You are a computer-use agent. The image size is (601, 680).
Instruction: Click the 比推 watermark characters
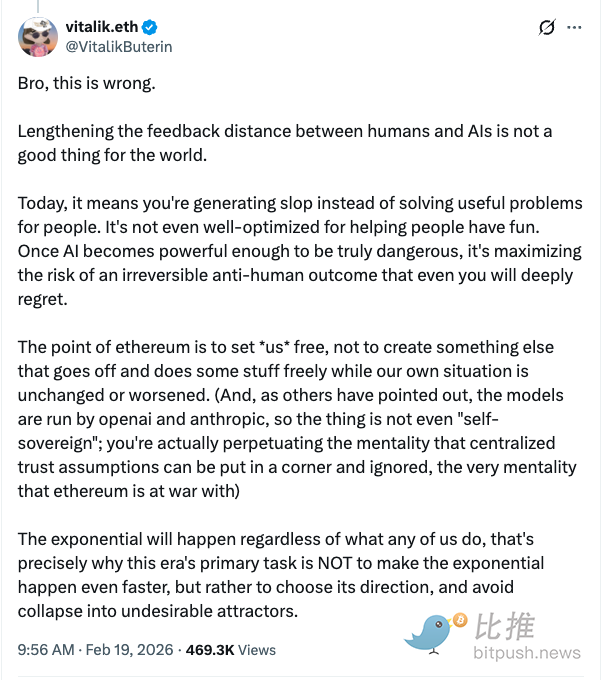click(506, 627)
